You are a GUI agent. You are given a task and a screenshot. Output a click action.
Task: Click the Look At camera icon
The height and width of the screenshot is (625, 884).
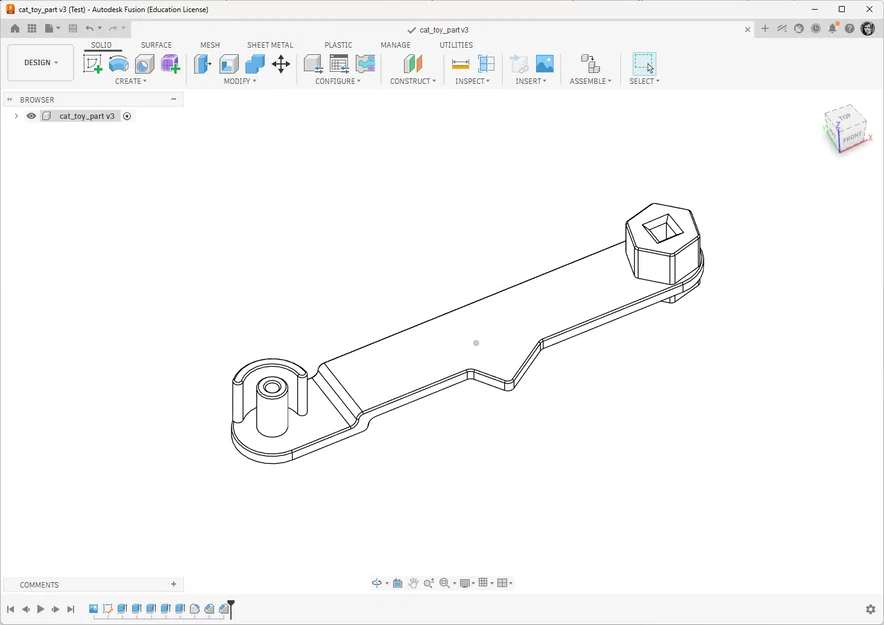pos(397,583)
